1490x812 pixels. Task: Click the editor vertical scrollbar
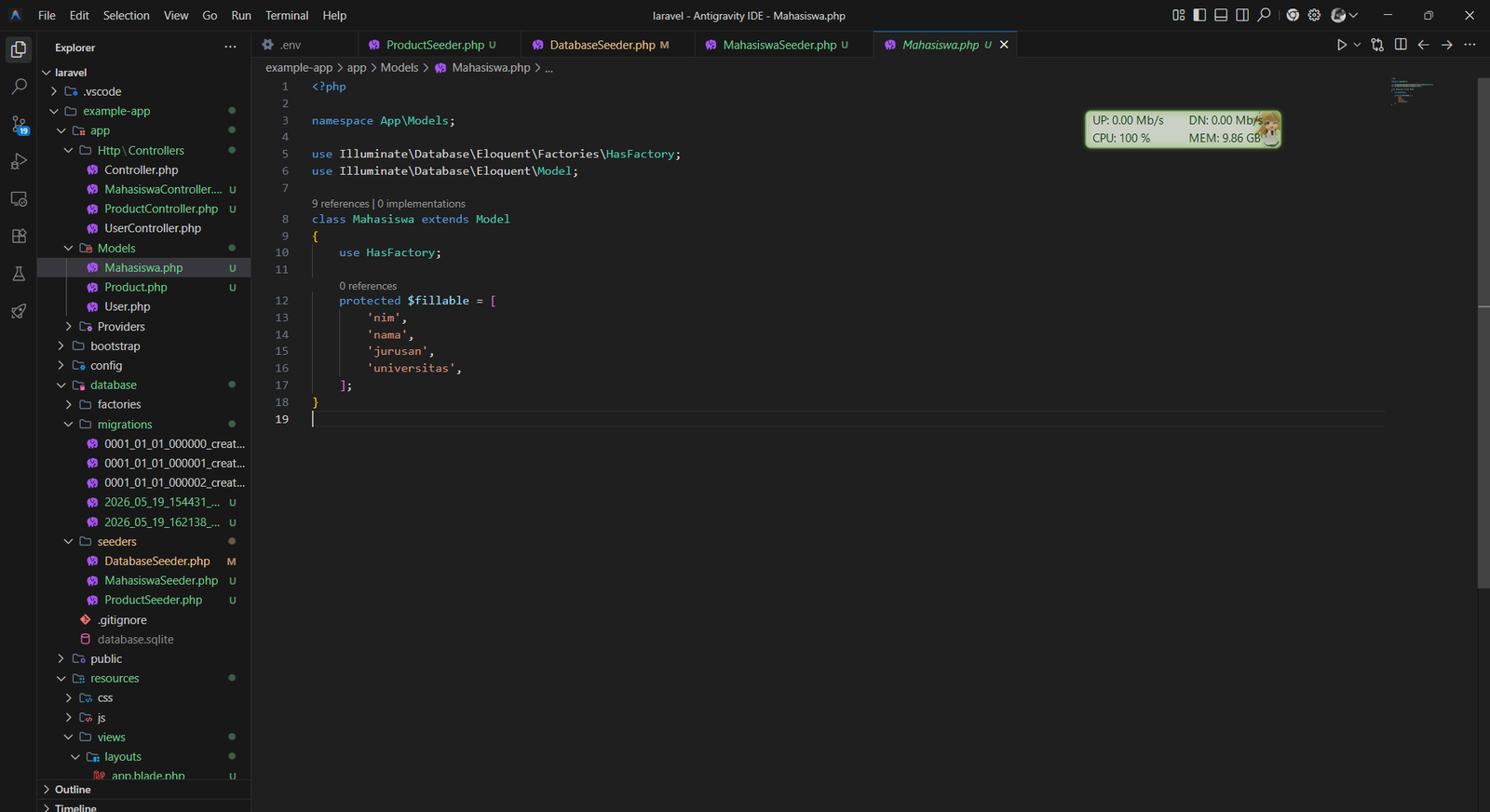1483,332
